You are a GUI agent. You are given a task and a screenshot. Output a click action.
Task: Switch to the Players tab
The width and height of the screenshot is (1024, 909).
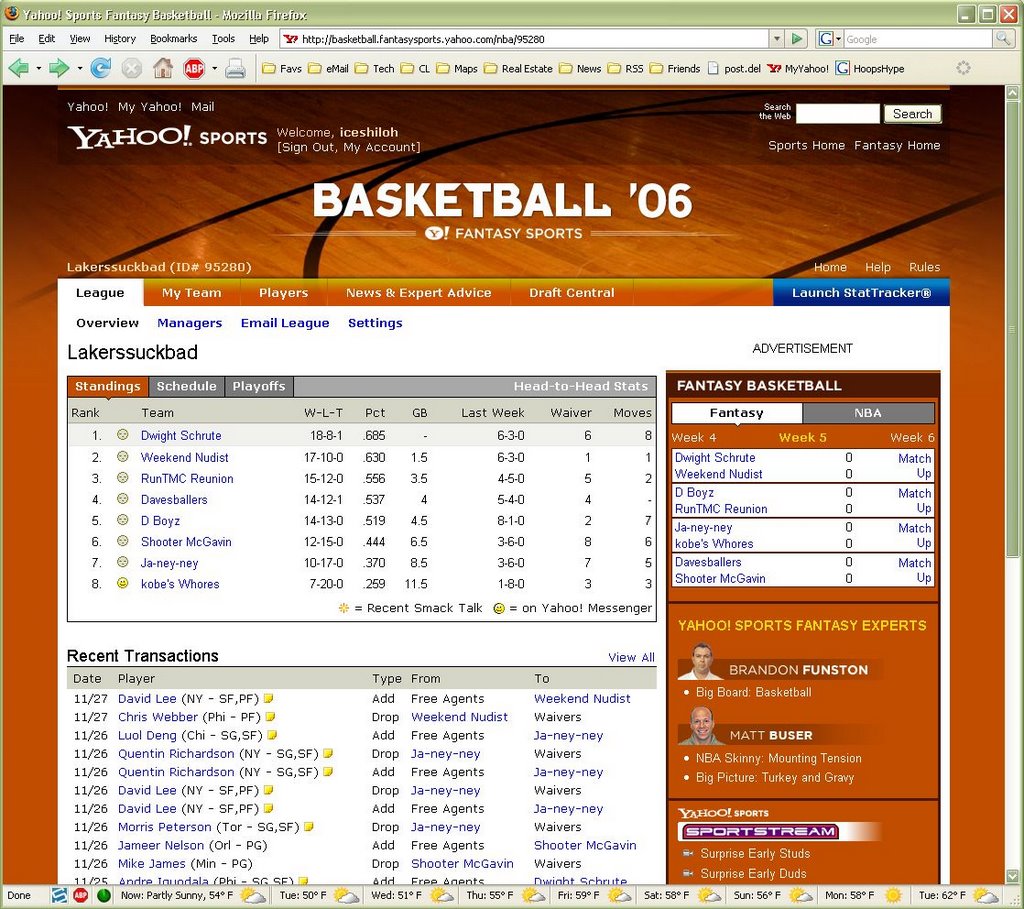coord(283,293)
